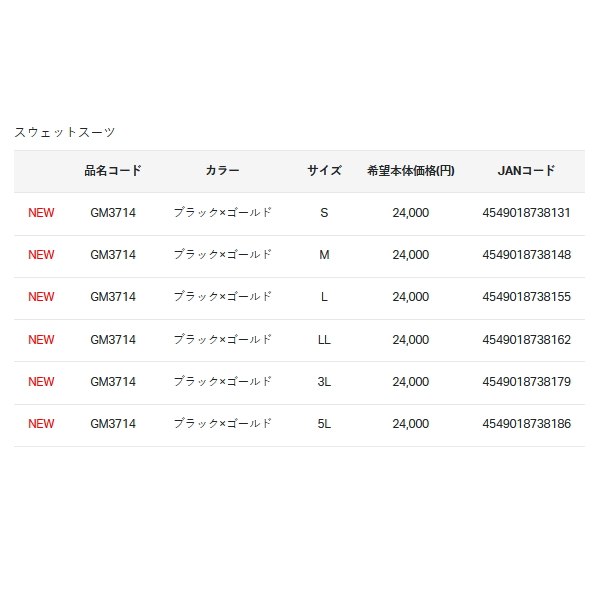Select the サイズ column header
This screenshot has height=600, width=600.
[x=324, y=171]
